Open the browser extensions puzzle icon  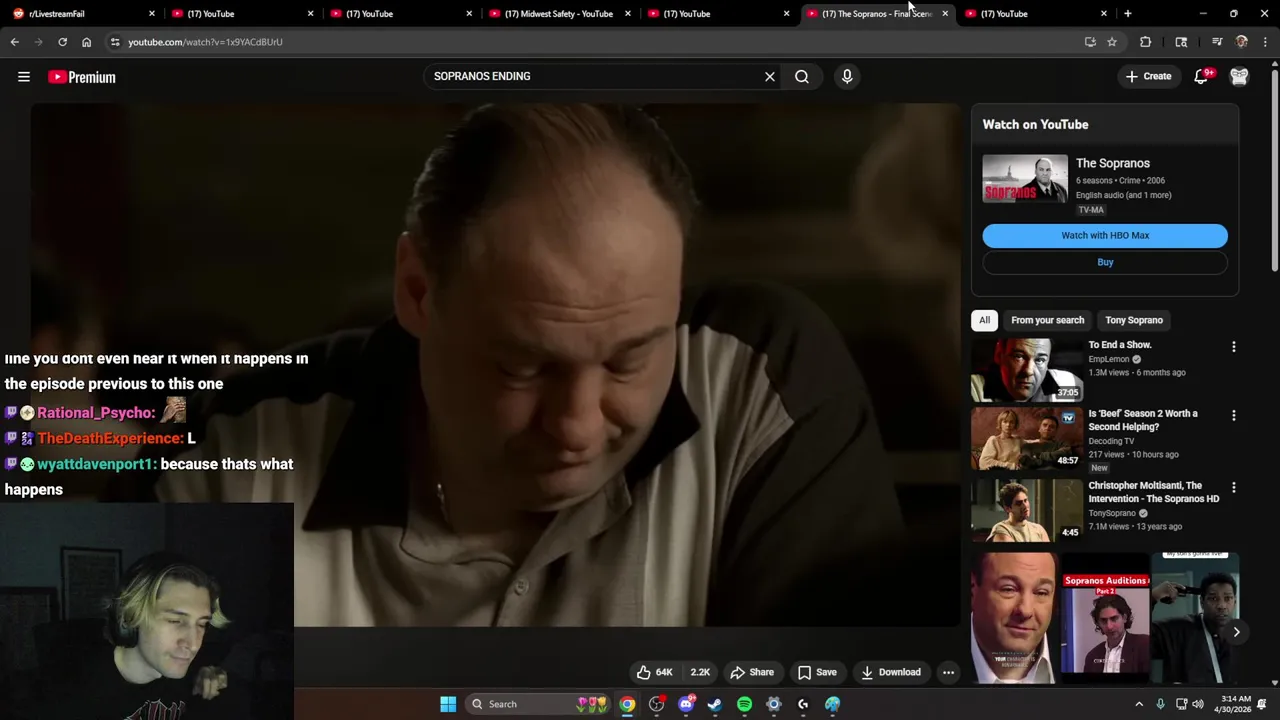tap(1145, 42)
